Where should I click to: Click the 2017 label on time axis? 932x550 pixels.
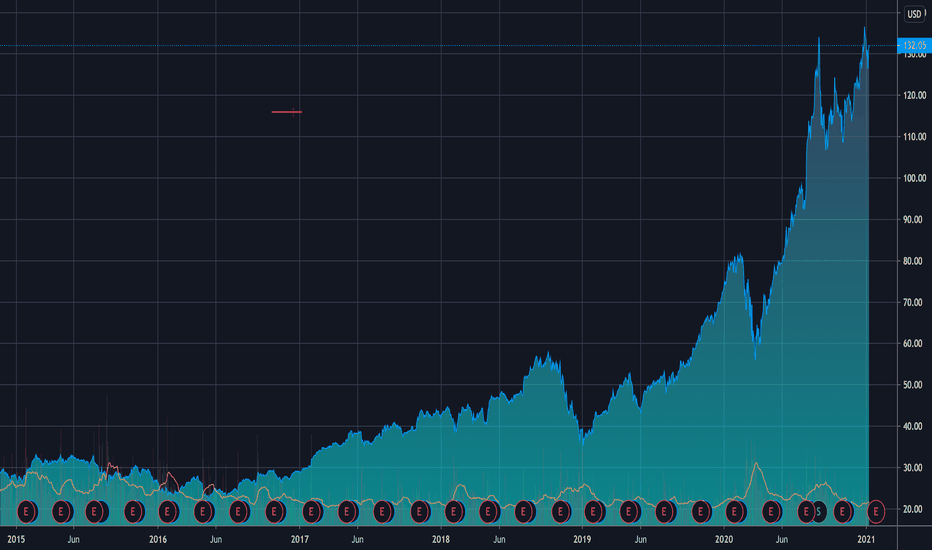tap(300, 539)
